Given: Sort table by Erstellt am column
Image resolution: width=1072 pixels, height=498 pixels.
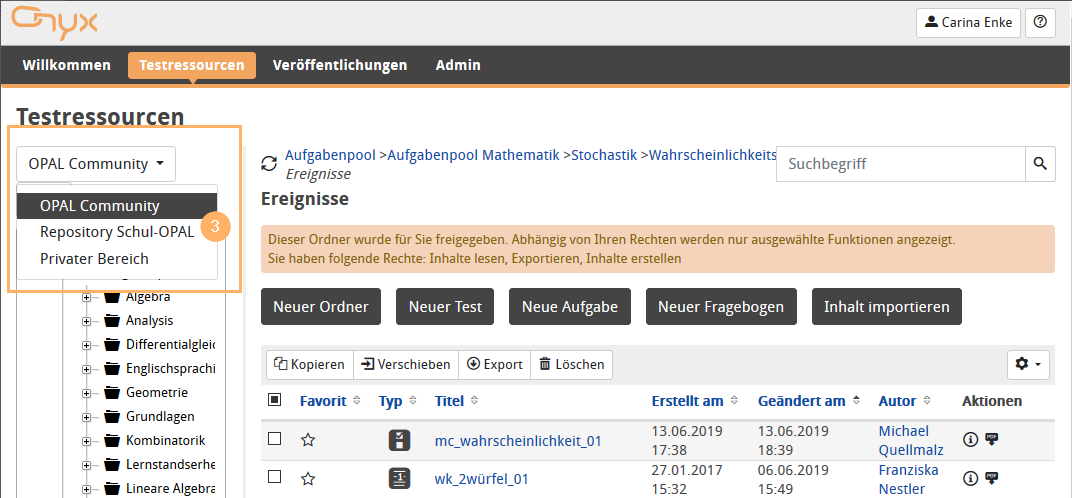Looking at the screenshot, I should [695, 401].
